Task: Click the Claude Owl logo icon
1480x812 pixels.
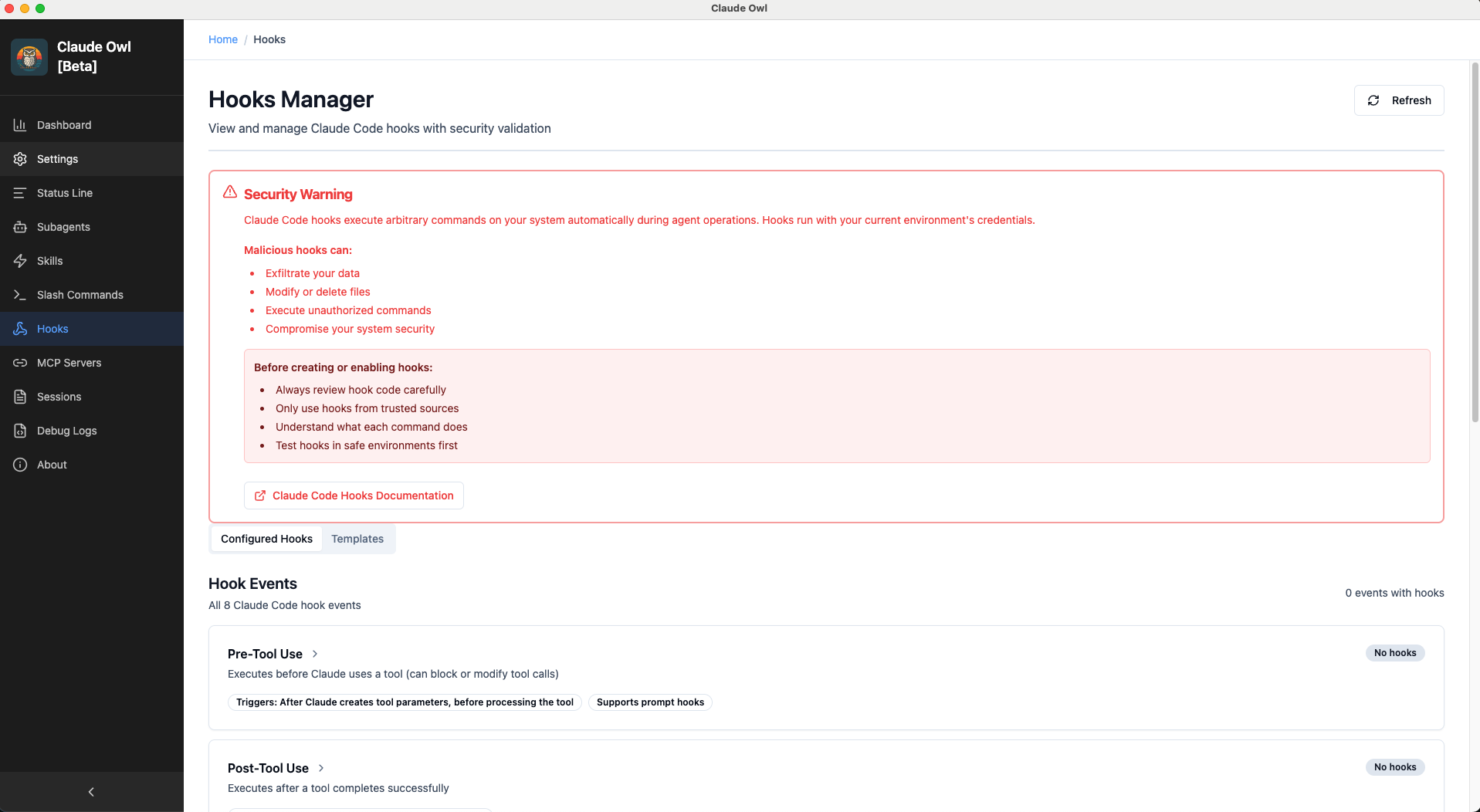Action: (x=29, y=57)
